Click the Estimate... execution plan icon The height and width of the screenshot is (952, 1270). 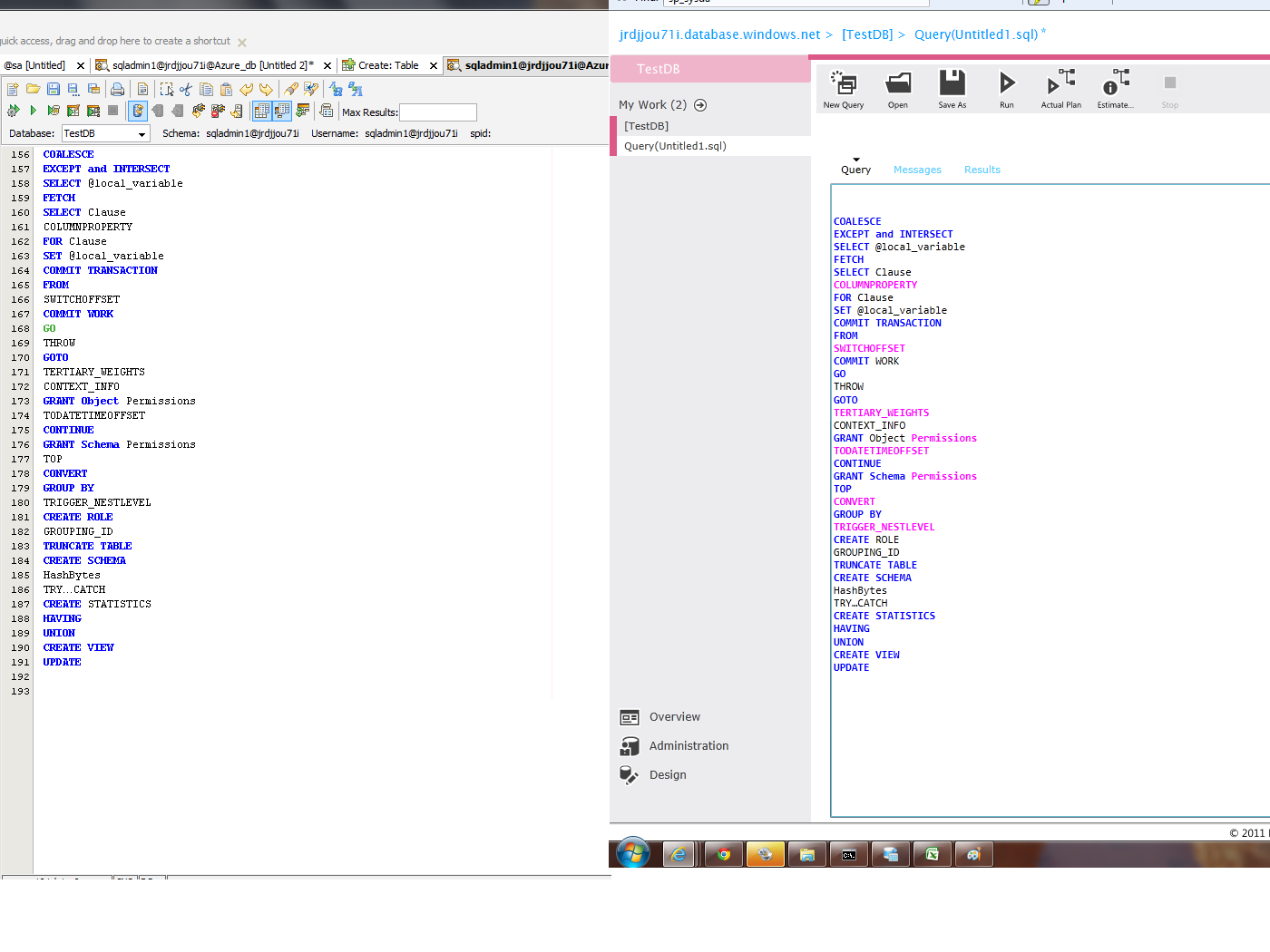point(1114,88)
